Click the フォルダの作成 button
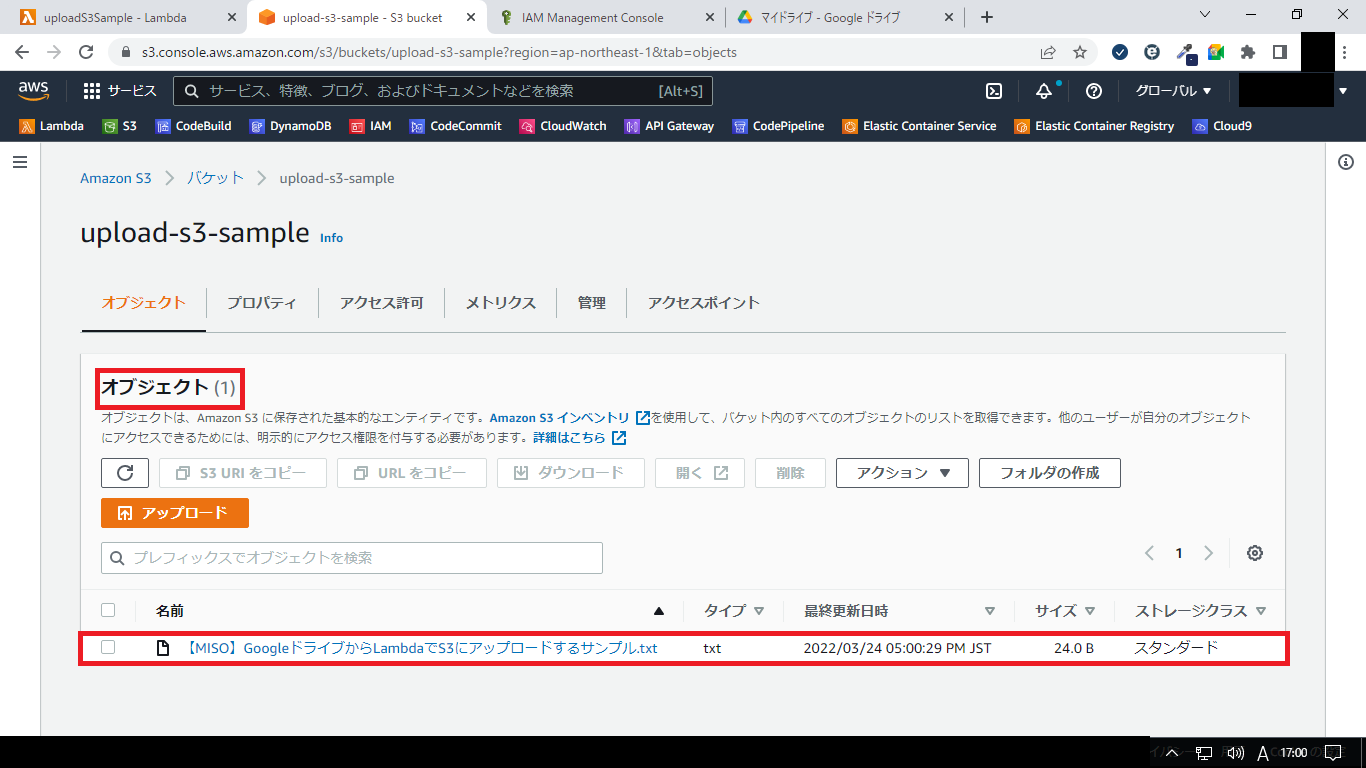1366x768 pixels. 1049,473
